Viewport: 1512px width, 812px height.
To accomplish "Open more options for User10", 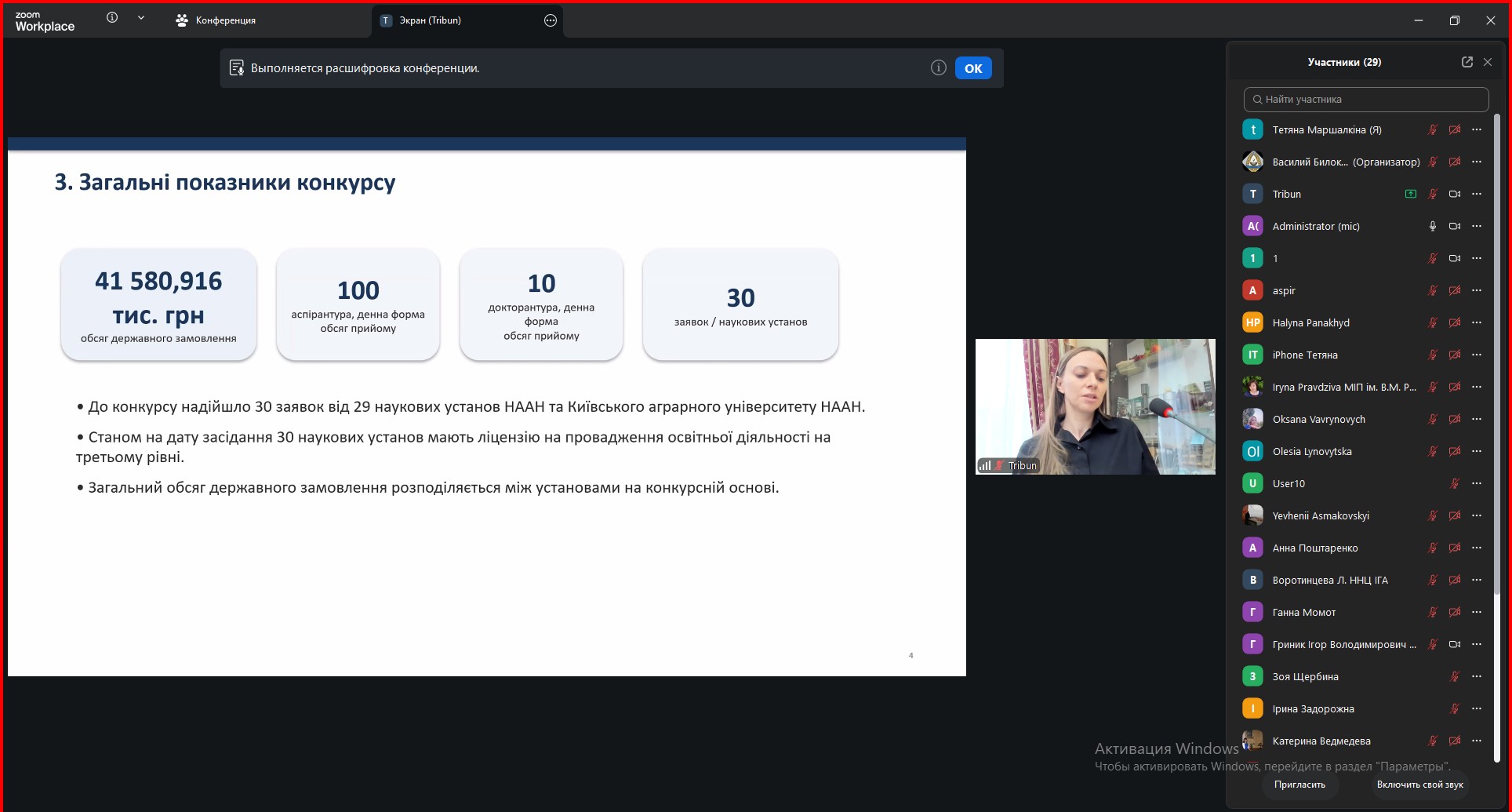I will tap(1477, 483).
